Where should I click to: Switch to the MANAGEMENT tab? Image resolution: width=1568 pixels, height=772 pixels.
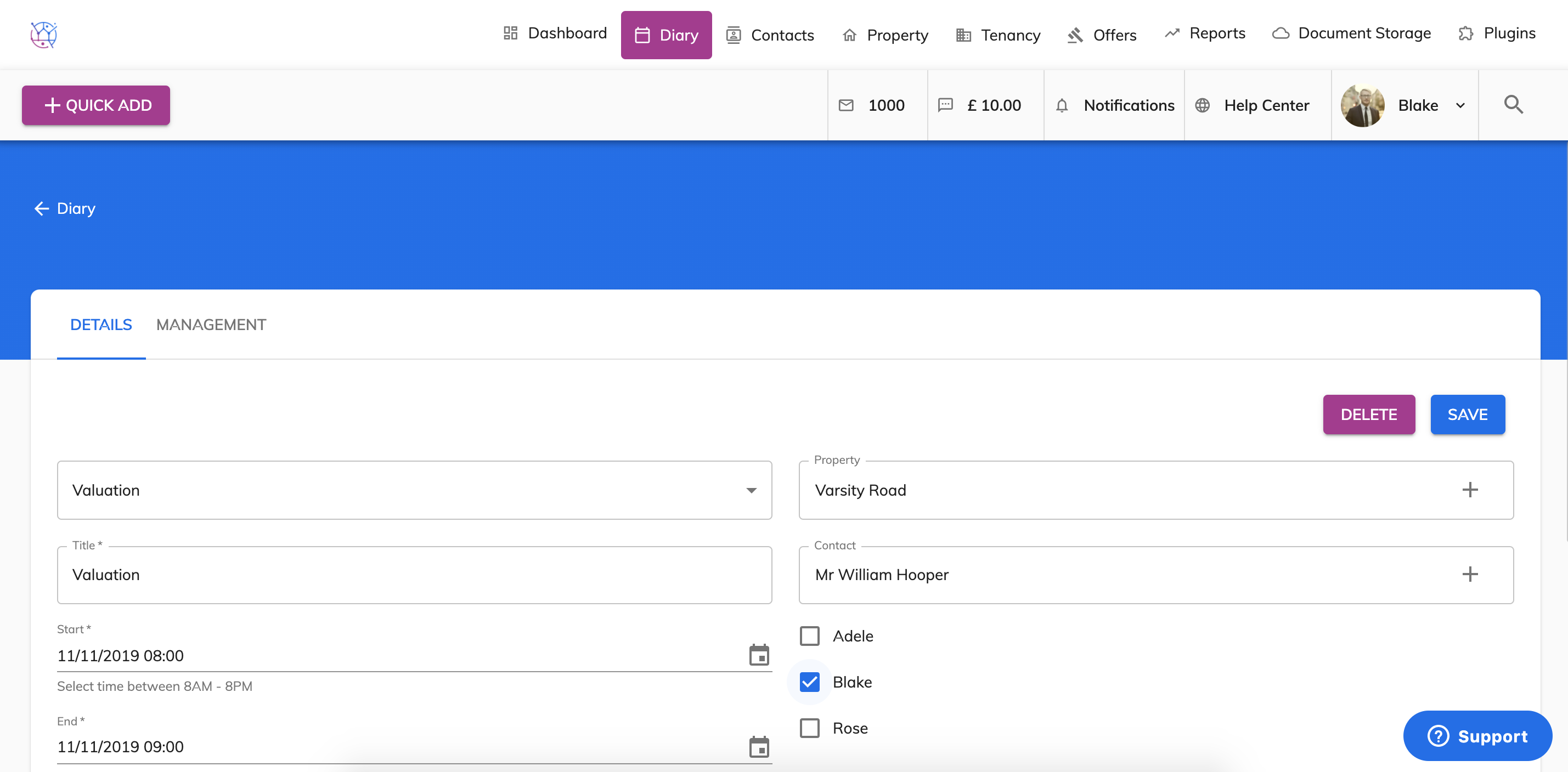[x=211, y=325]
